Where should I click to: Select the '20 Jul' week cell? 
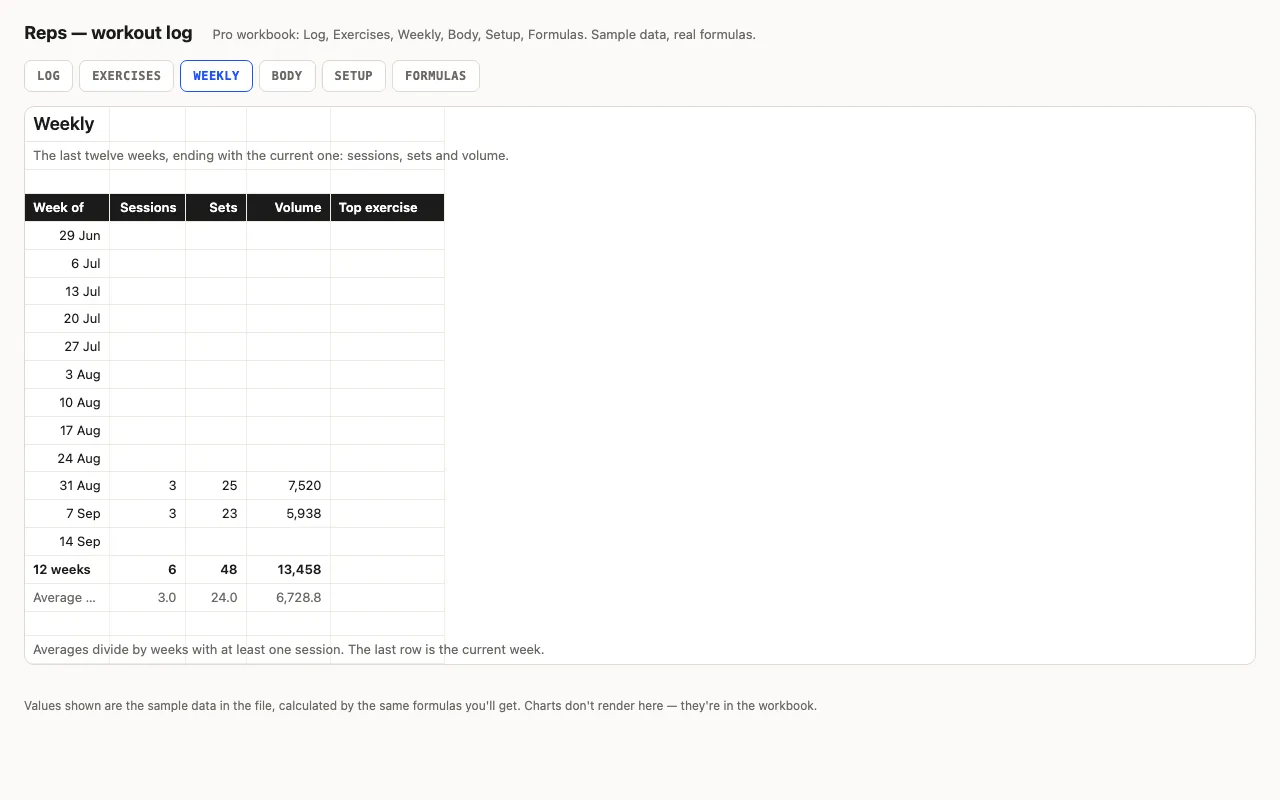67,319
